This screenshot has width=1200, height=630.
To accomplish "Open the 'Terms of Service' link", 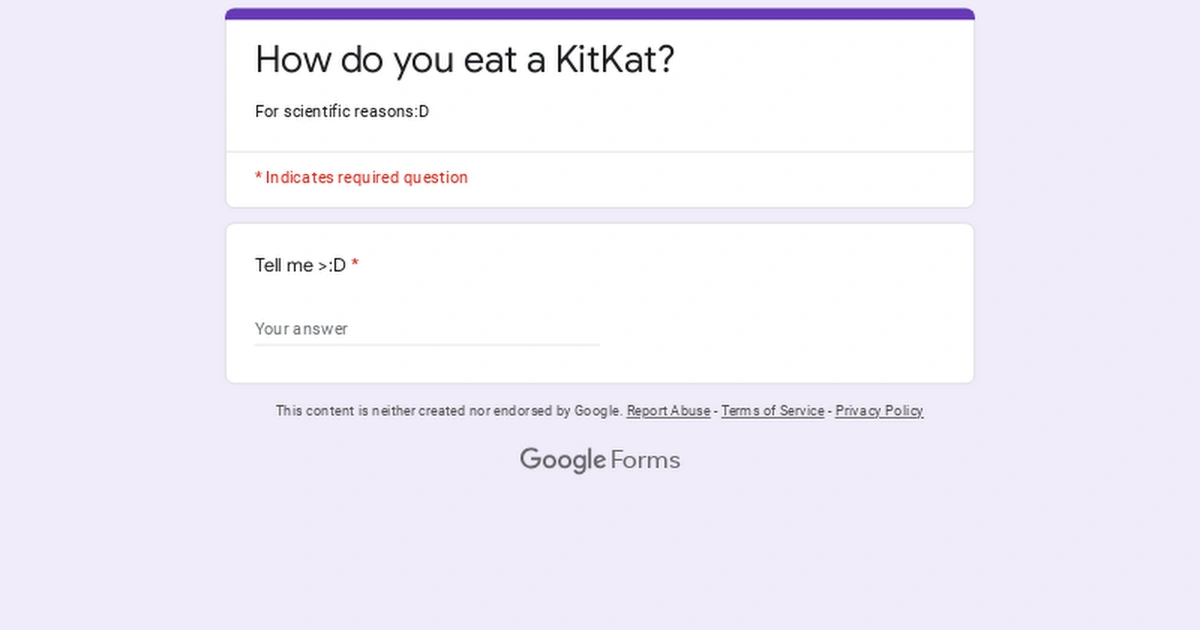I will click(x=772, y=411).
